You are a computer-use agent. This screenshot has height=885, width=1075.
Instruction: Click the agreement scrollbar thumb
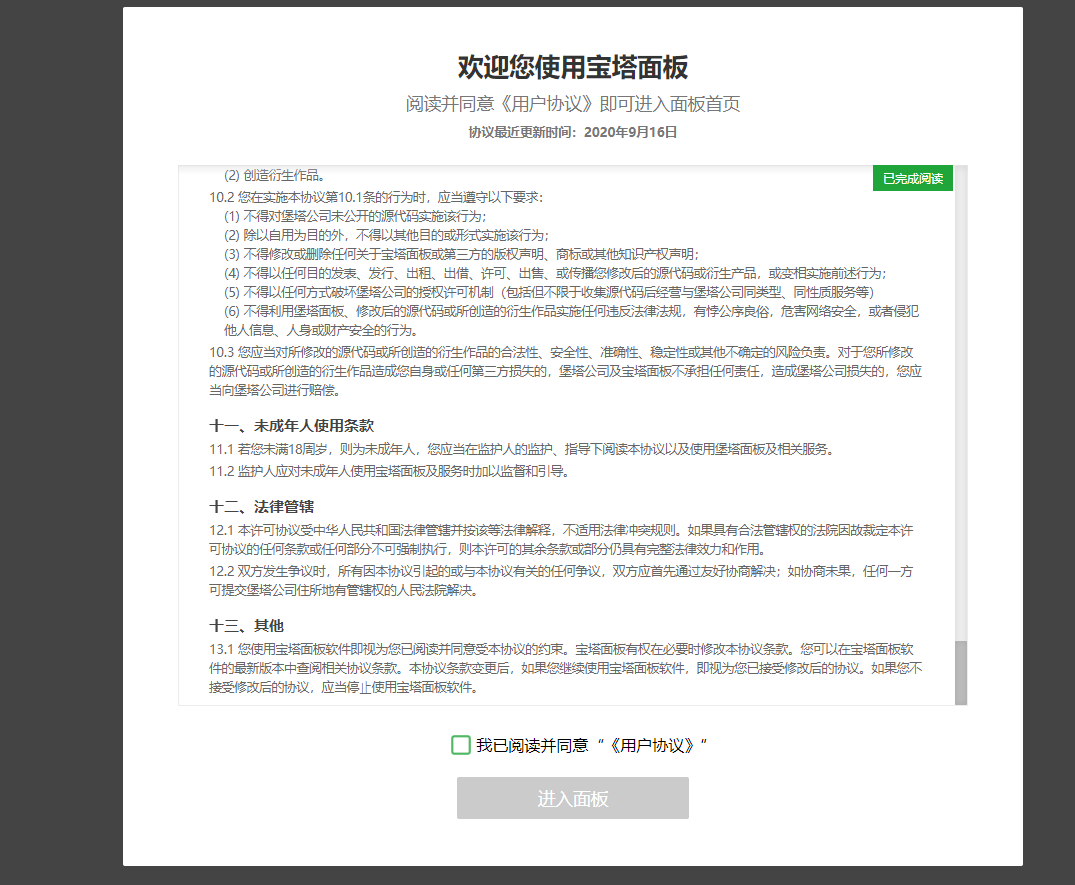tap(961, 672)
